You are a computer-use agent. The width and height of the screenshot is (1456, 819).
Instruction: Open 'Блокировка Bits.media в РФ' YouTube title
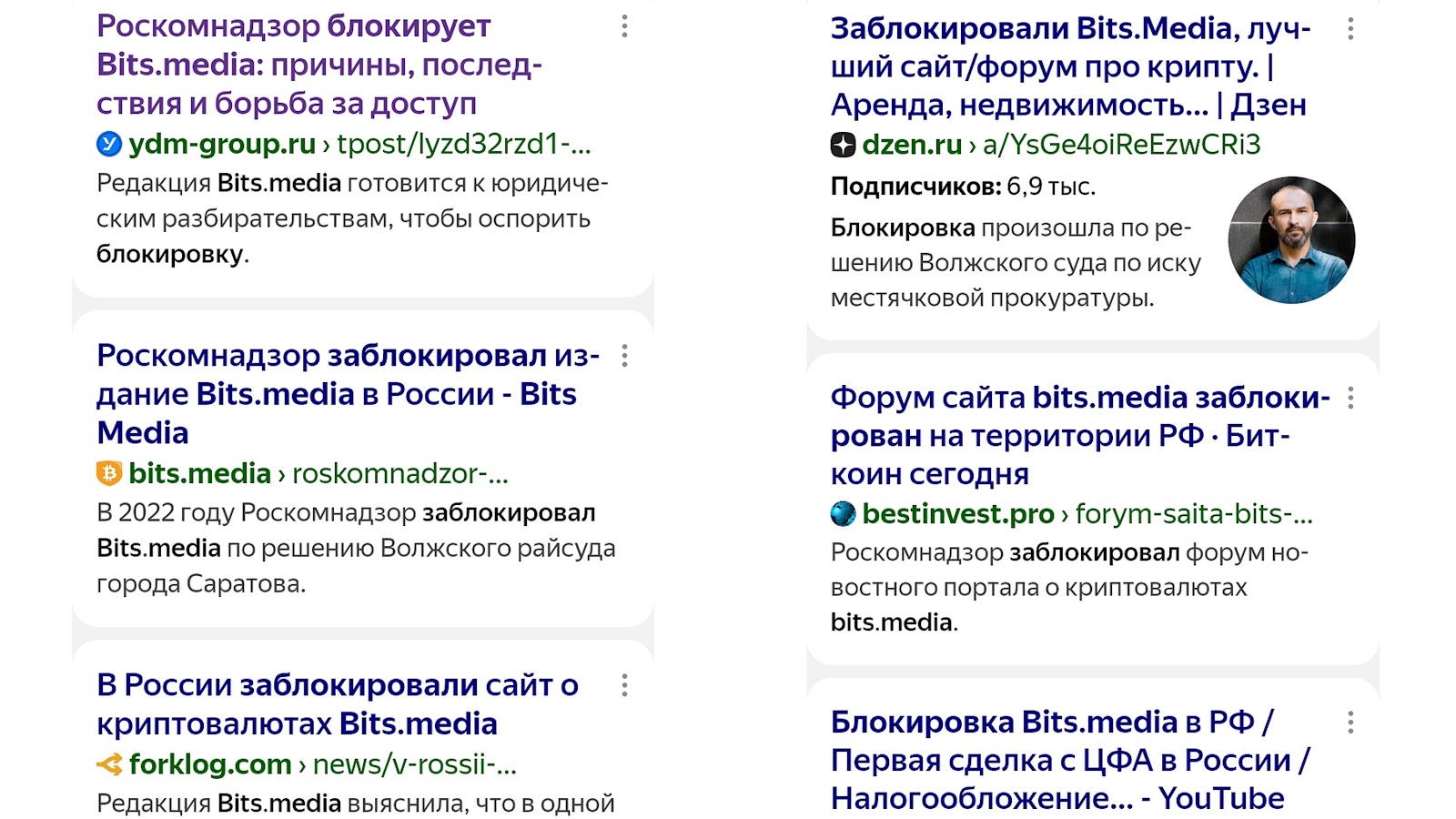click(x=1071, y=760)
